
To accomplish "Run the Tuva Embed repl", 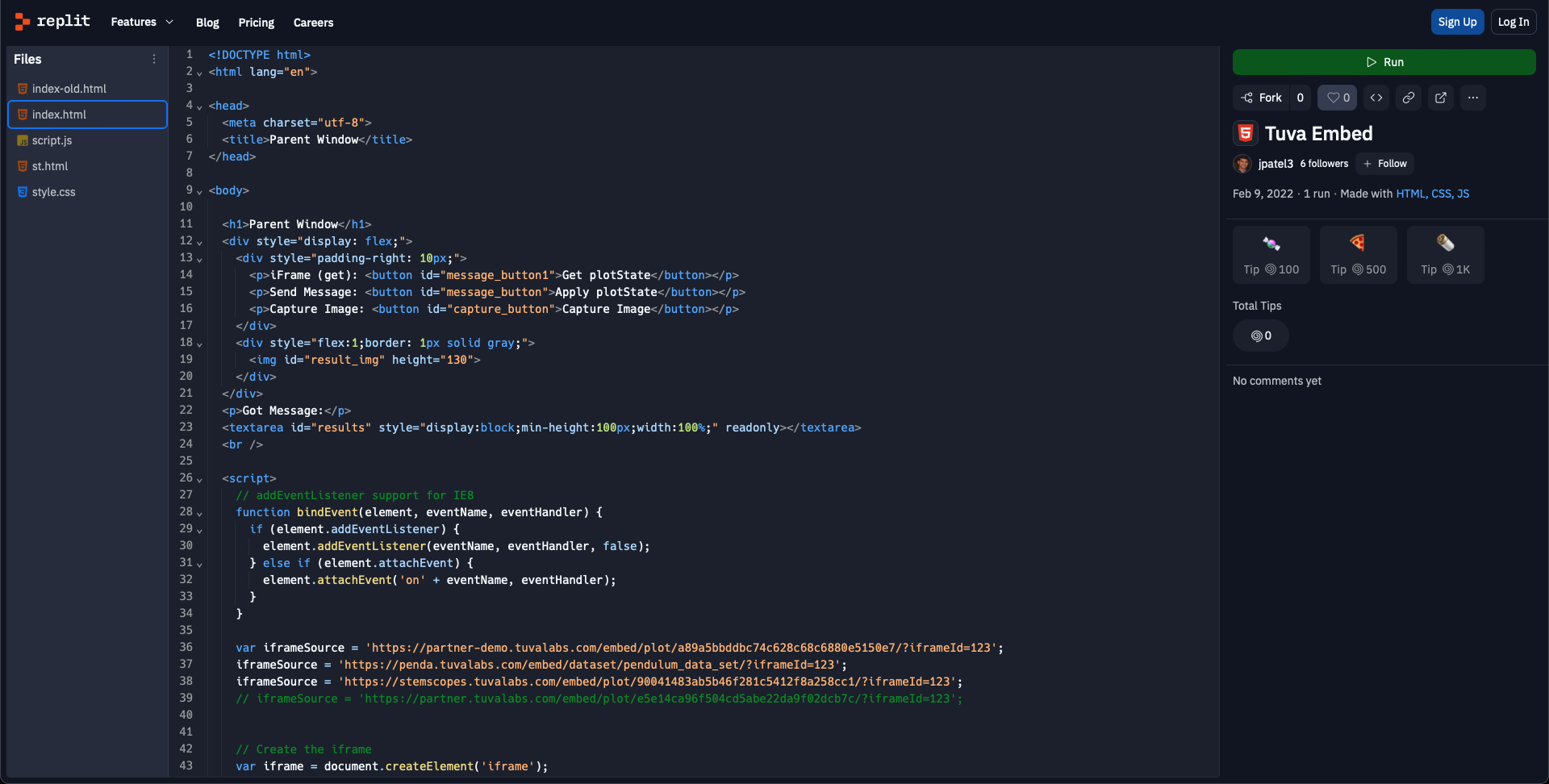I will pos(1384,62).
